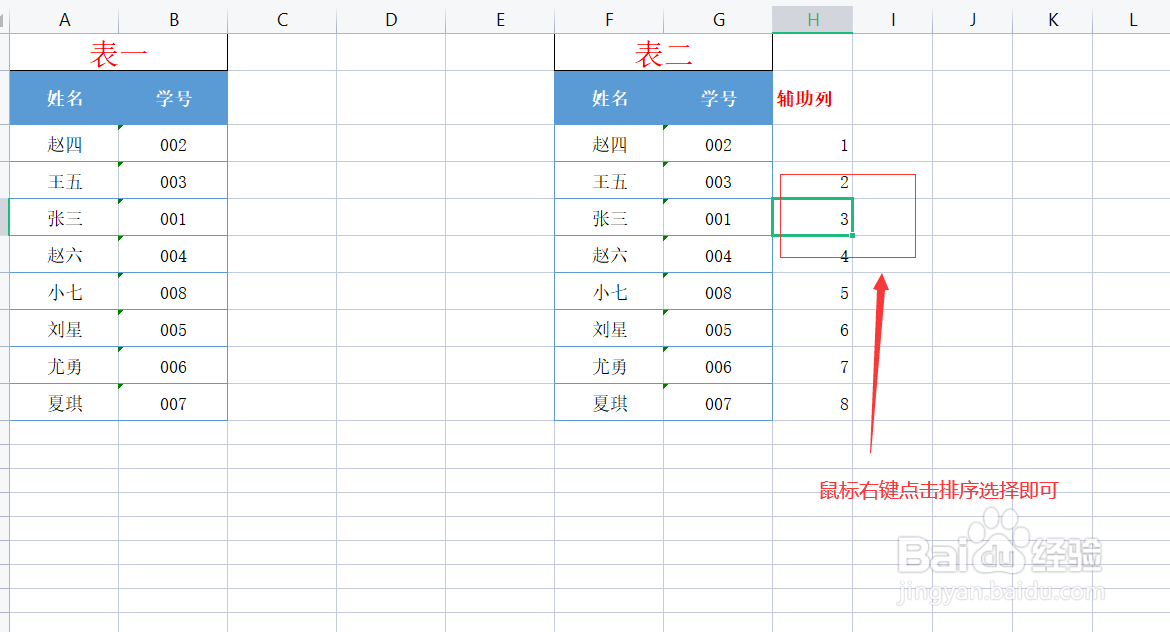Select the 夏琪 cell in 表一
Image resolution: width=1170 pixels, height=632 pixels.
(x=64, y=402)
